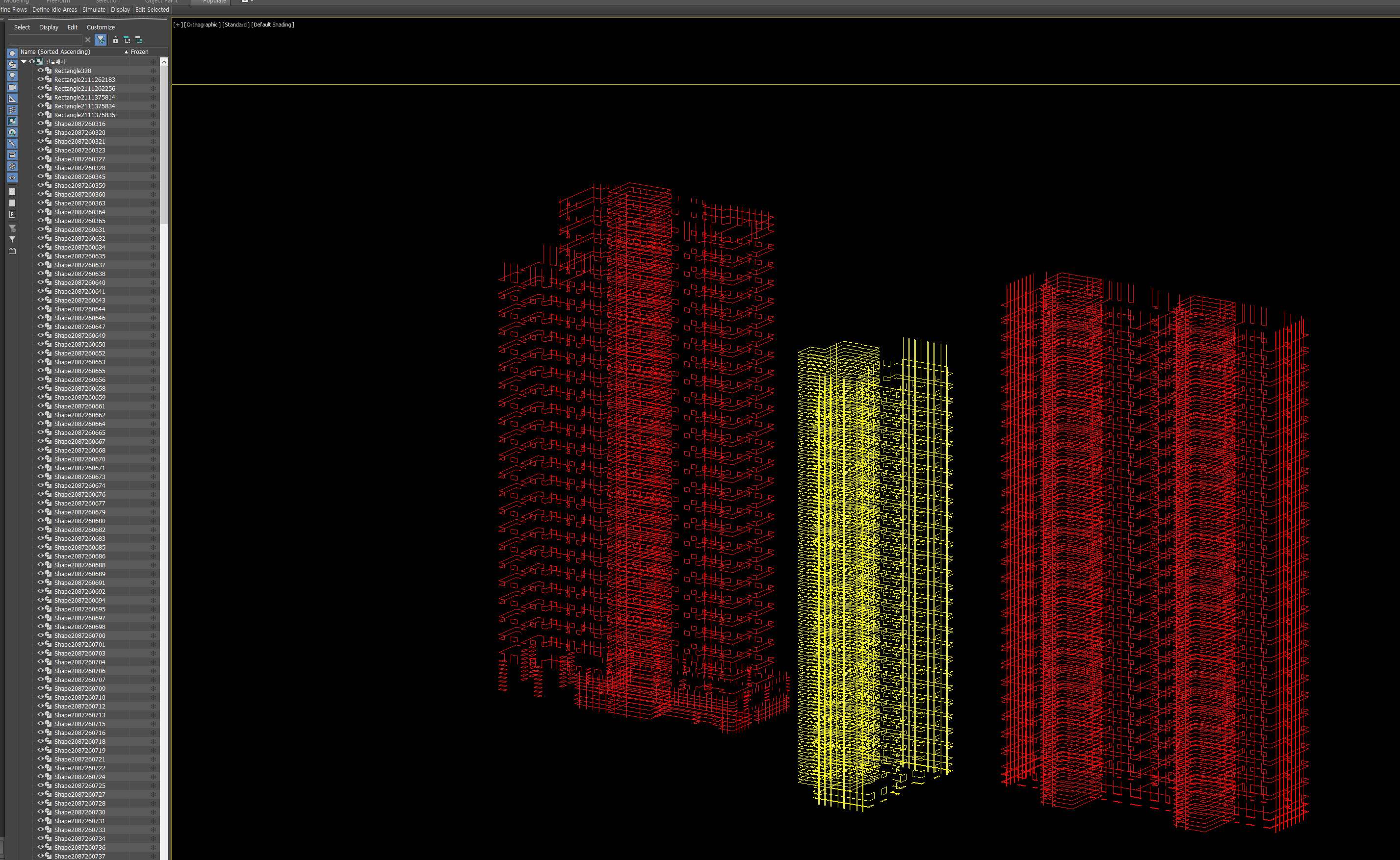The width and height of the screenshot is (1400, 860).
Task: Collapse the 건물매지 layer tree node
Action: pyautogui.click(x=24, y=61)
